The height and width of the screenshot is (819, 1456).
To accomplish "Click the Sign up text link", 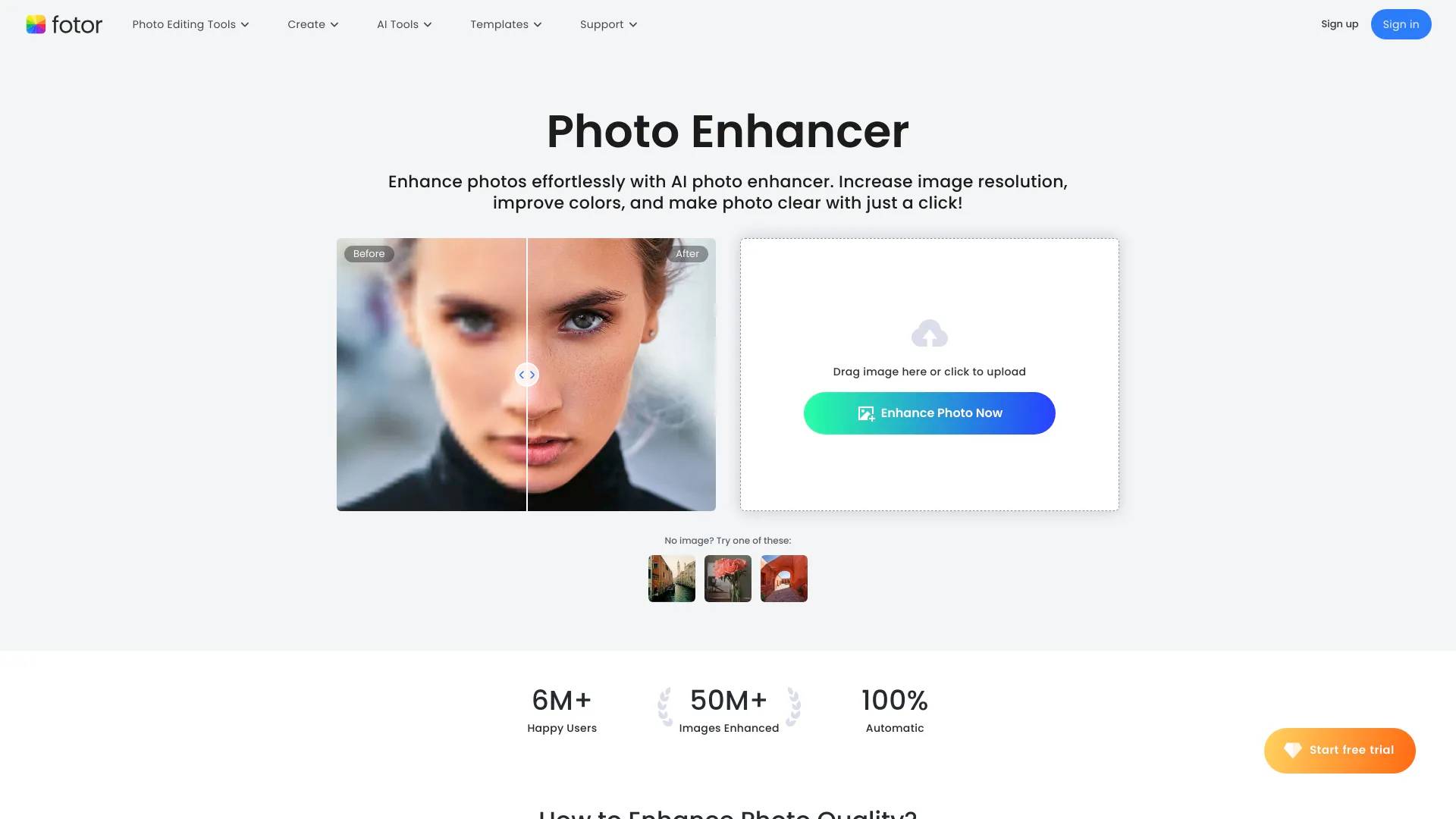I will (1339, 24).
